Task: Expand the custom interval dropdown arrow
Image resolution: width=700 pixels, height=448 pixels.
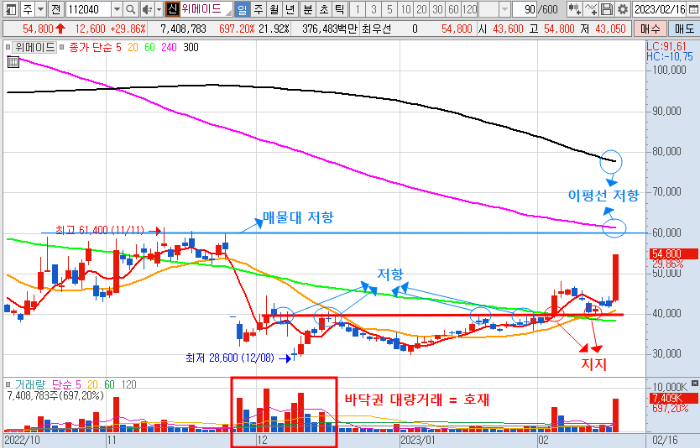Action: 504,9
